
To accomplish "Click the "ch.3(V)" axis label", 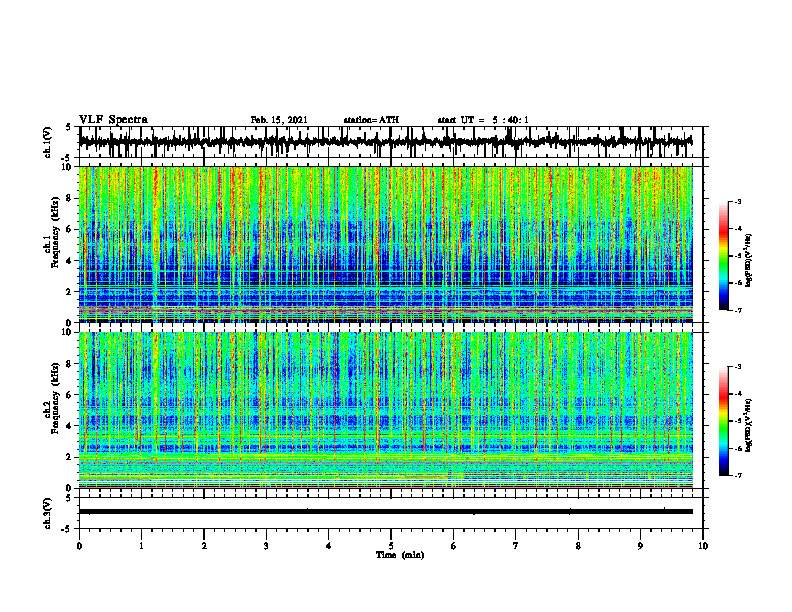I will pos(47,514).
